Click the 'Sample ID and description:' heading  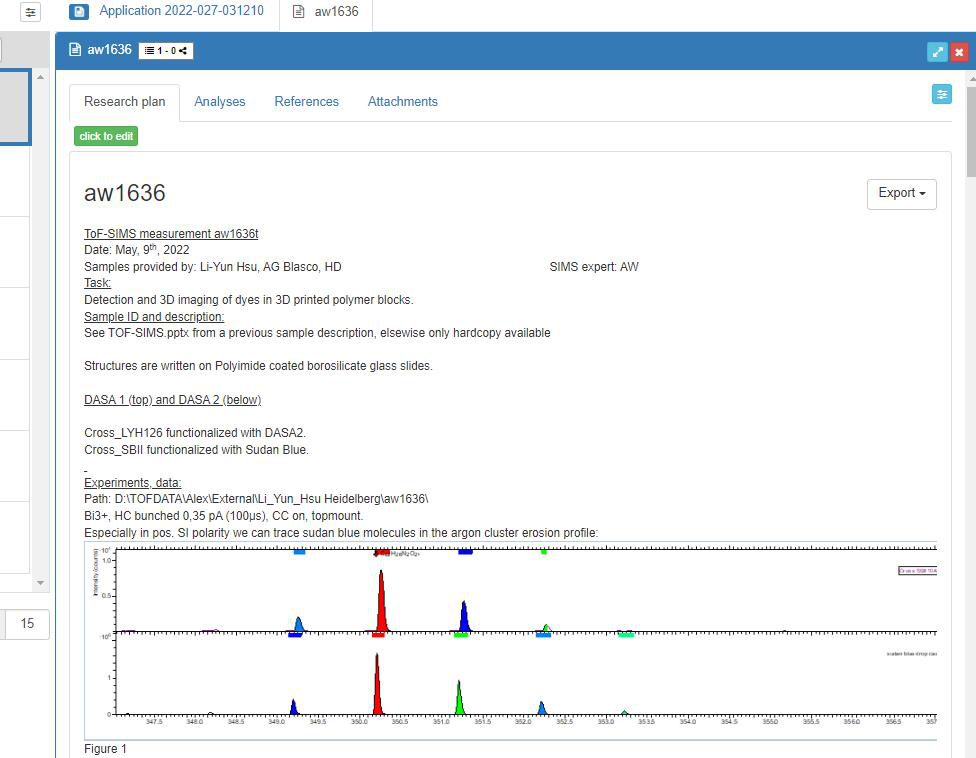pyautogui.click(x=154, y=317)
